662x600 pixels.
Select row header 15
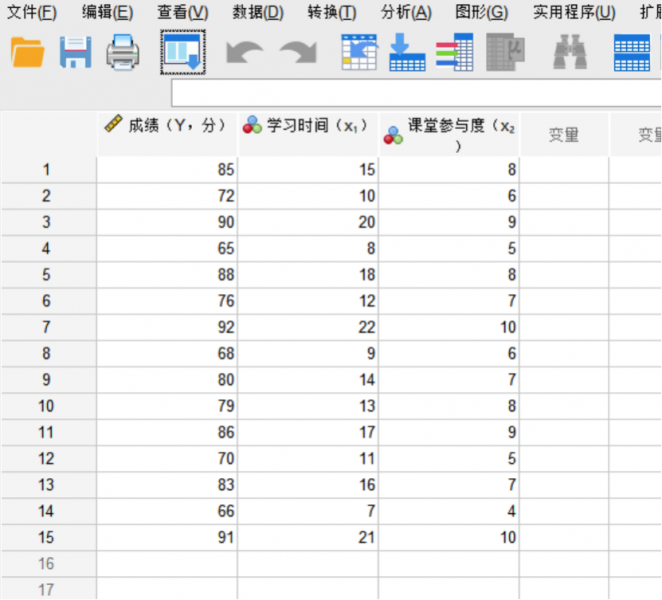tap(49, 538)
